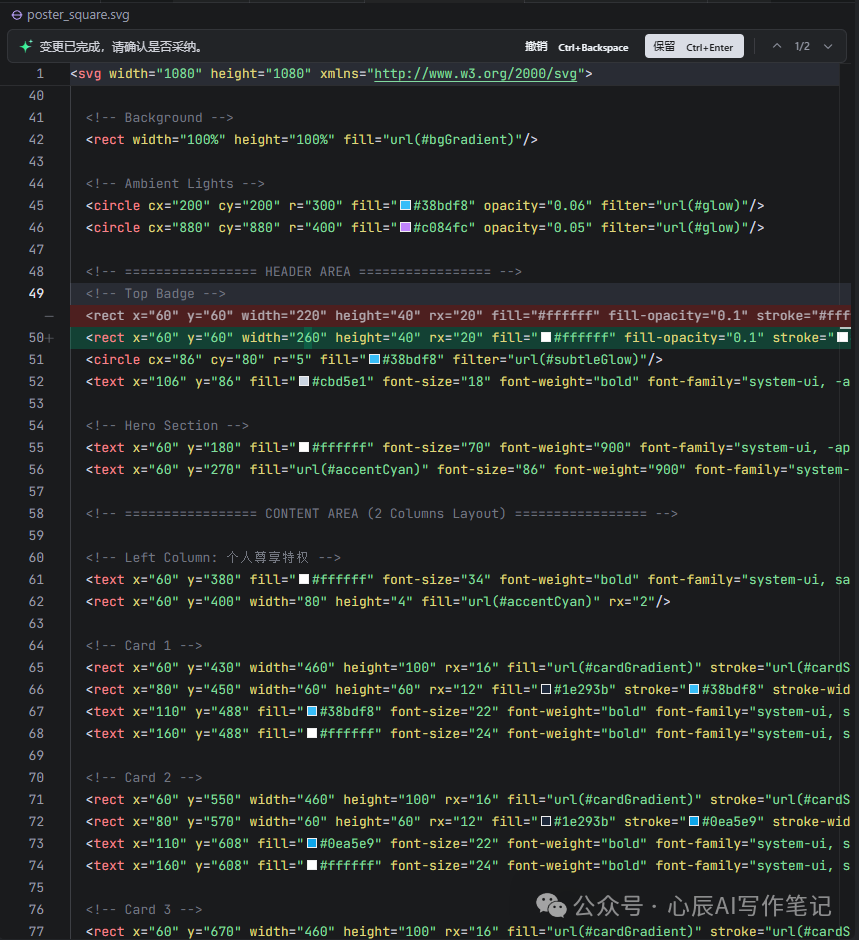Click the dark #1e293b swatch on line 66
Viewport: 859px width, 940px height.
[x=546, y=690]
